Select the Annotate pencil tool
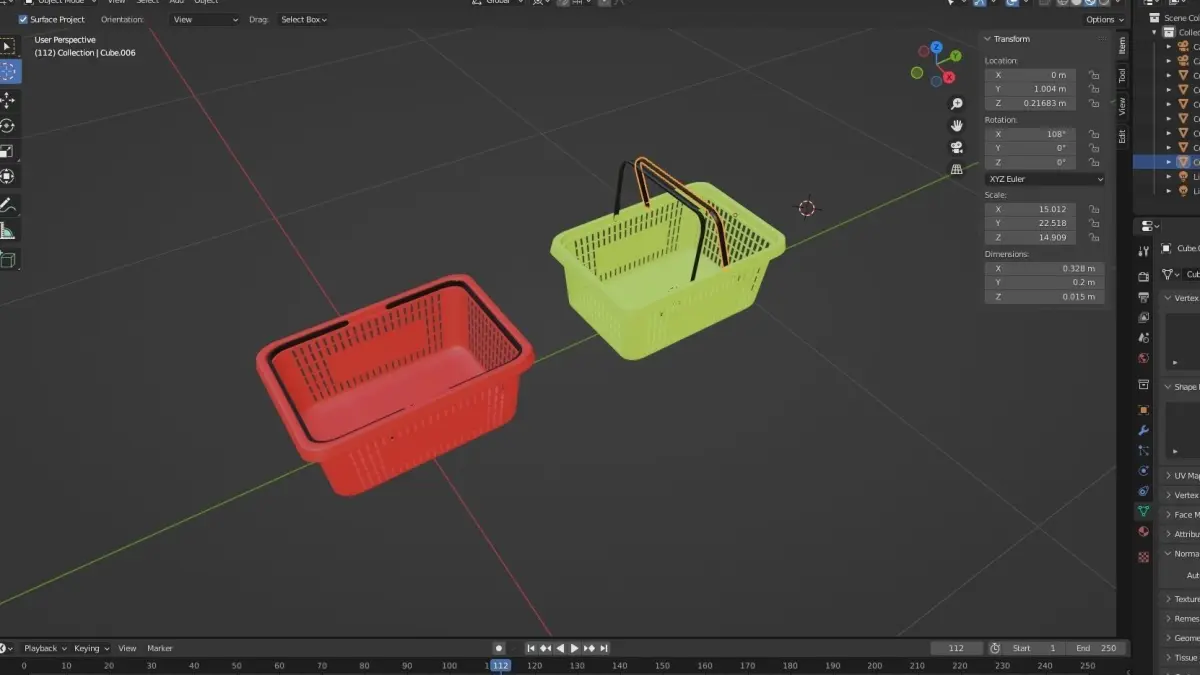The width and height of the screenshot is (1200, 675). coord(8,205)
